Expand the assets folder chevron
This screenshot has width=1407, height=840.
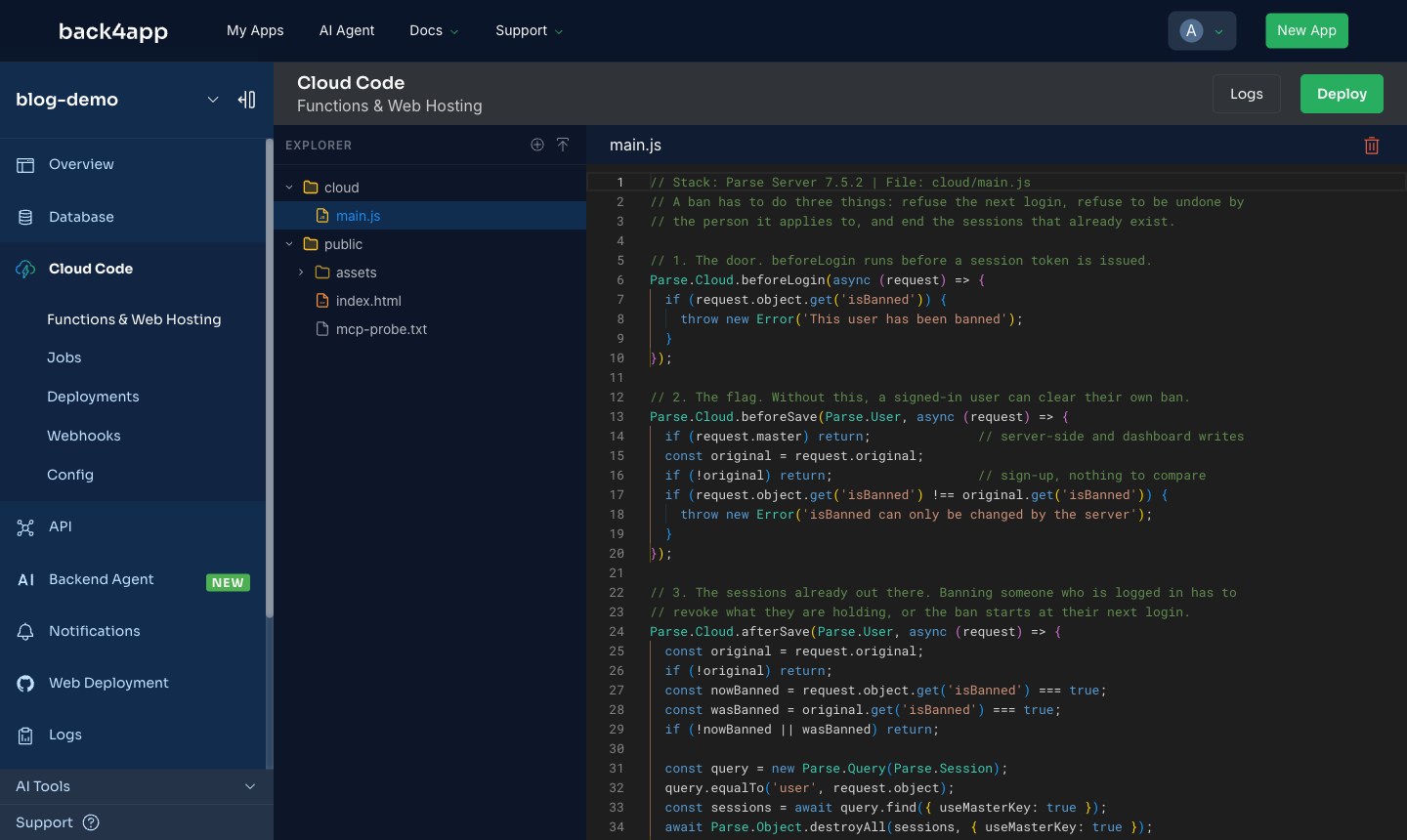pos(301,273)
